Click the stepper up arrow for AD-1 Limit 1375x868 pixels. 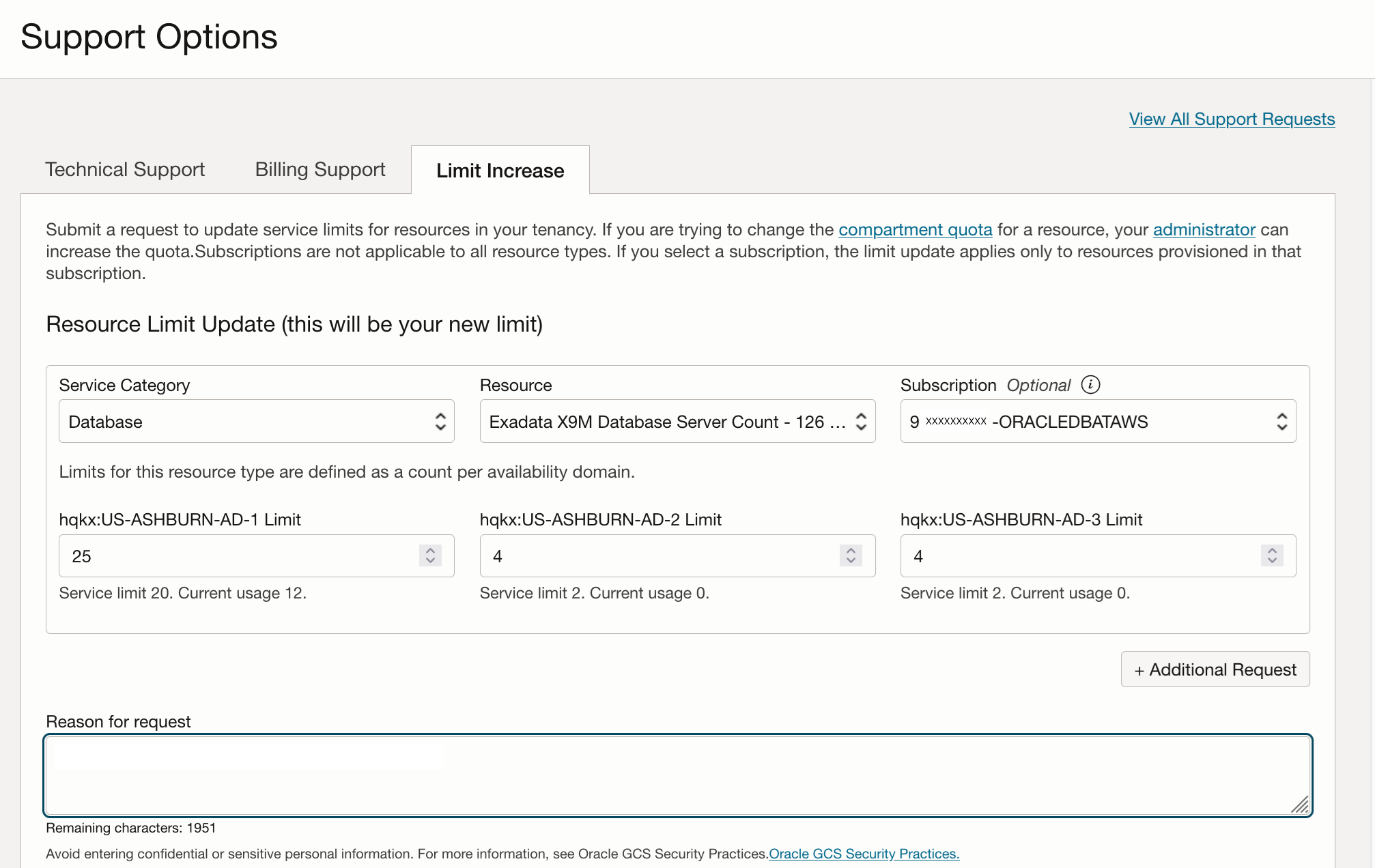pyautogui.click(x=430, y=550)
